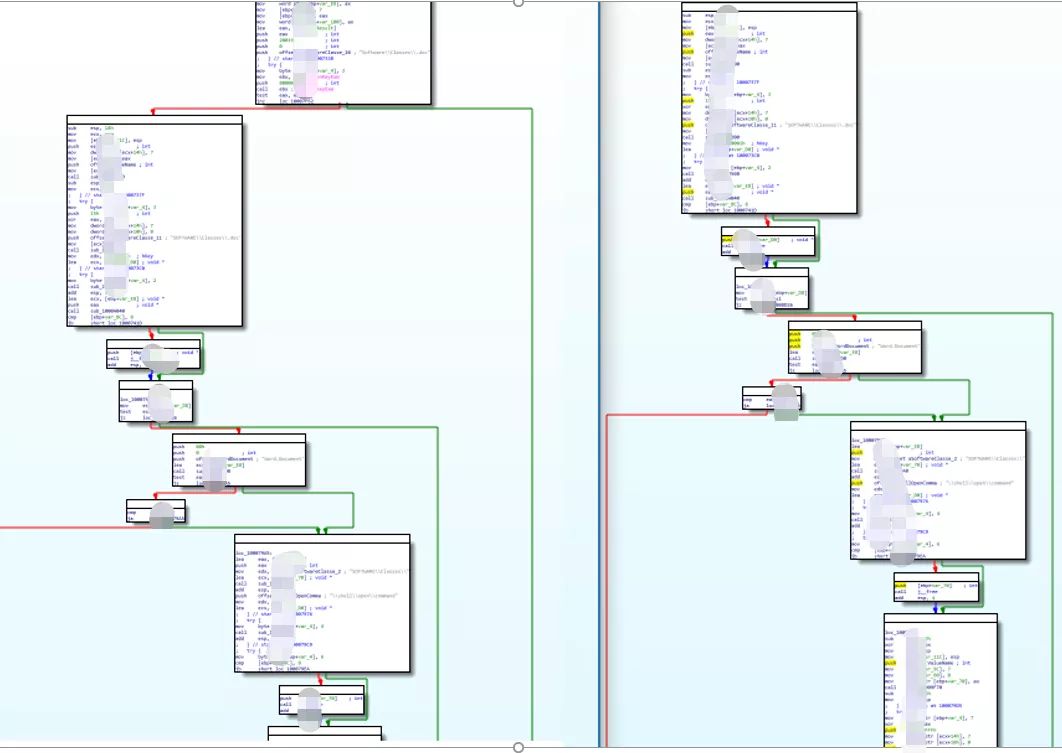
Task: Click left graph's small block under SoftwareClasse_11 block
Action: pyautogui.click(x=154, y=354)
